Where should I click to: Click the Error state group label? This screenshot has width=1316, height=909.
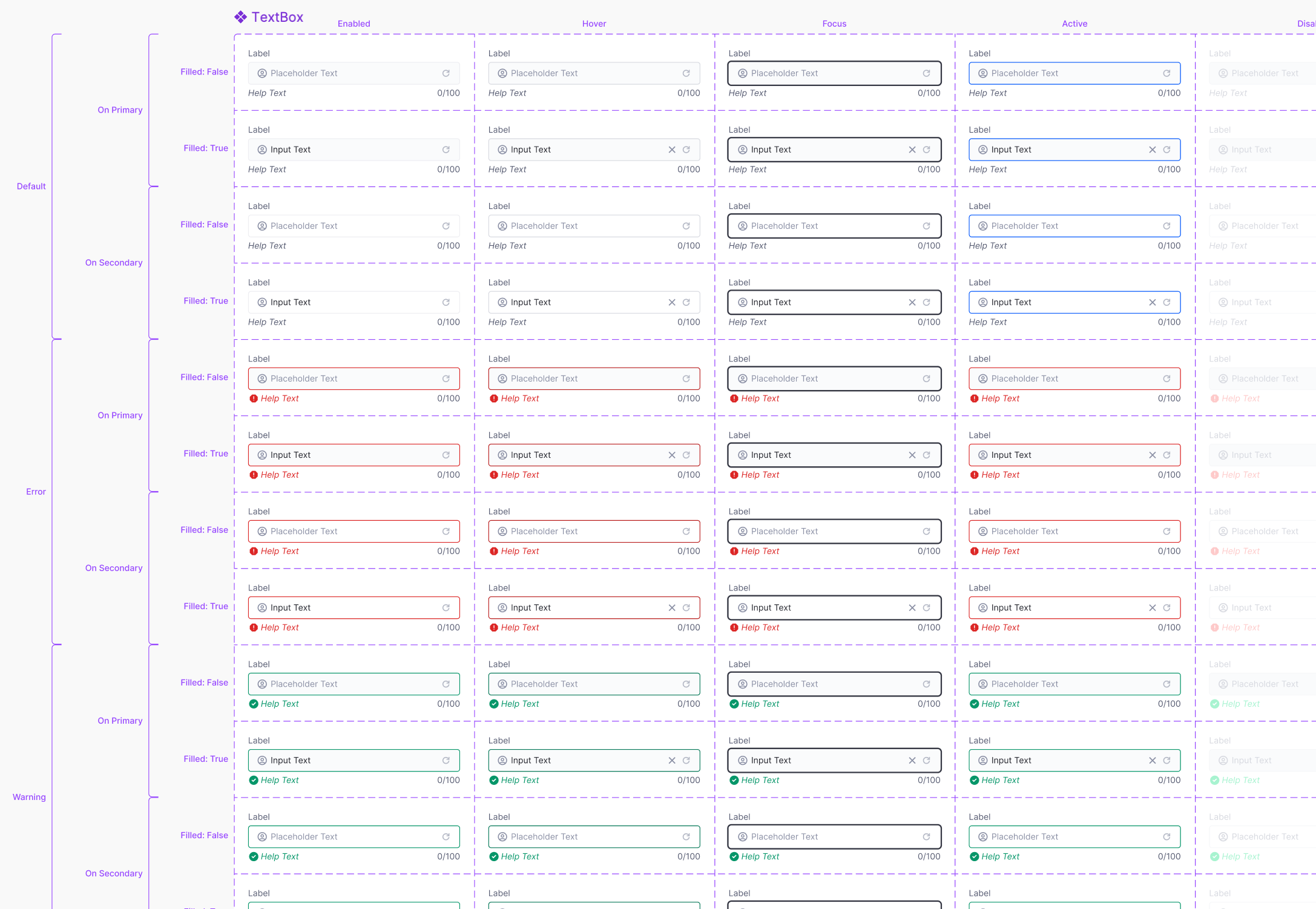click(36, 491)
